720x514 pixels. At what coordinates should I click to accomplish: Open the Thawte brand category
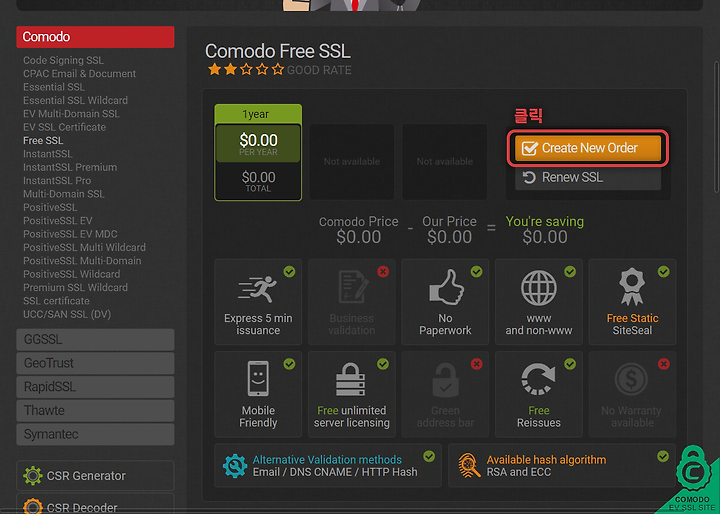(95, 411)
